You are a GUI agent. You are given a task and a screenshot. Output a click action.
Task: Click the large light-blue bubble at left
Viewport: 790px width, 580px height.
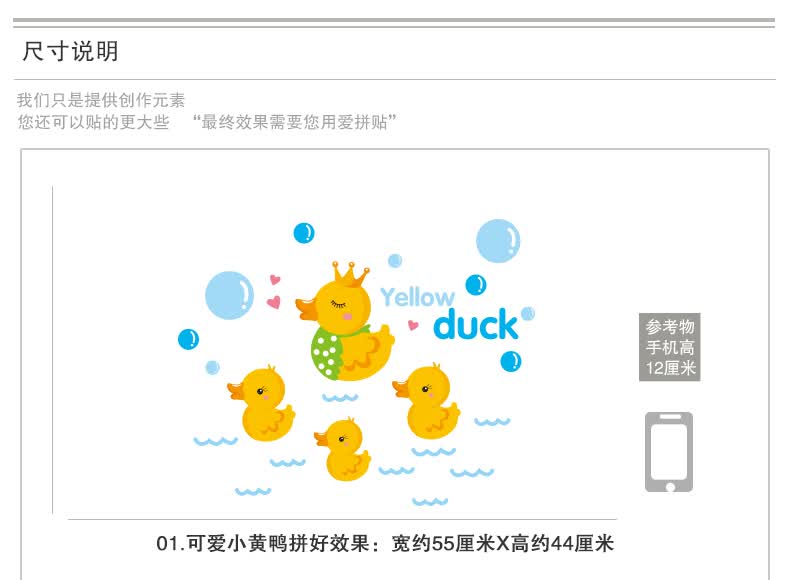coord(229,295)
